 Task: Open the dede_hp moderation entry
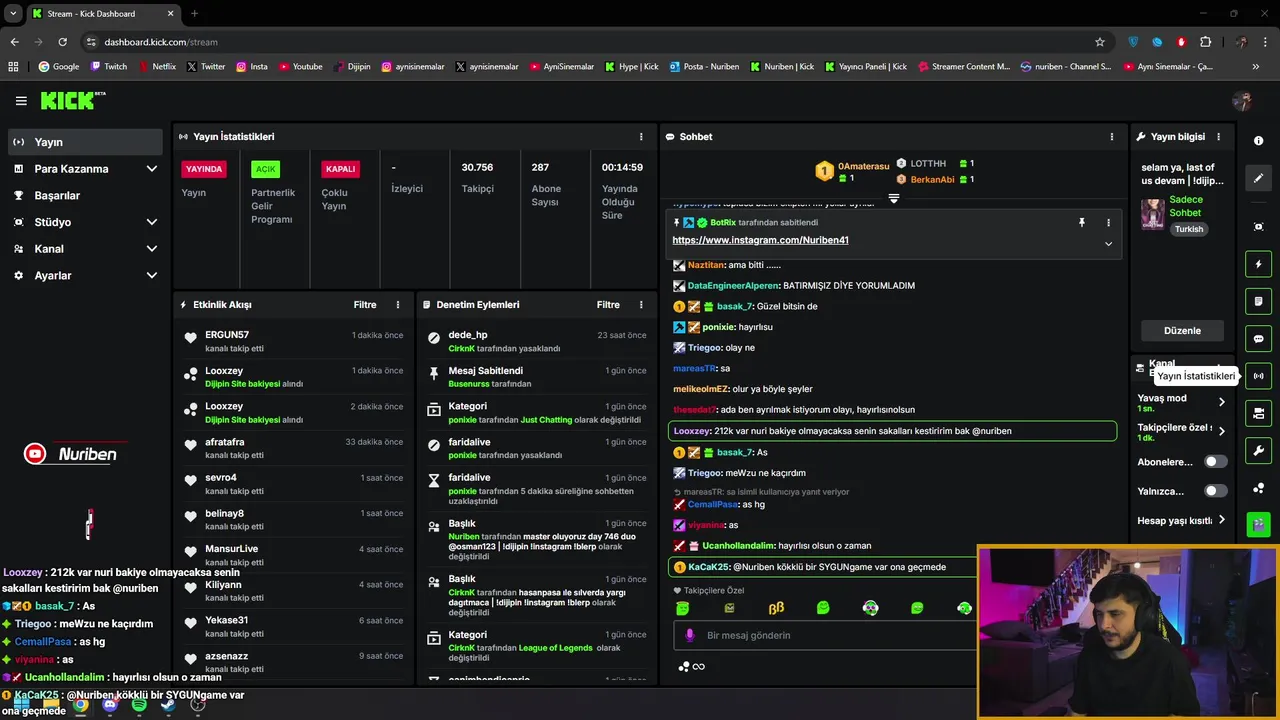pyautogui.click(x=536, y=342)
